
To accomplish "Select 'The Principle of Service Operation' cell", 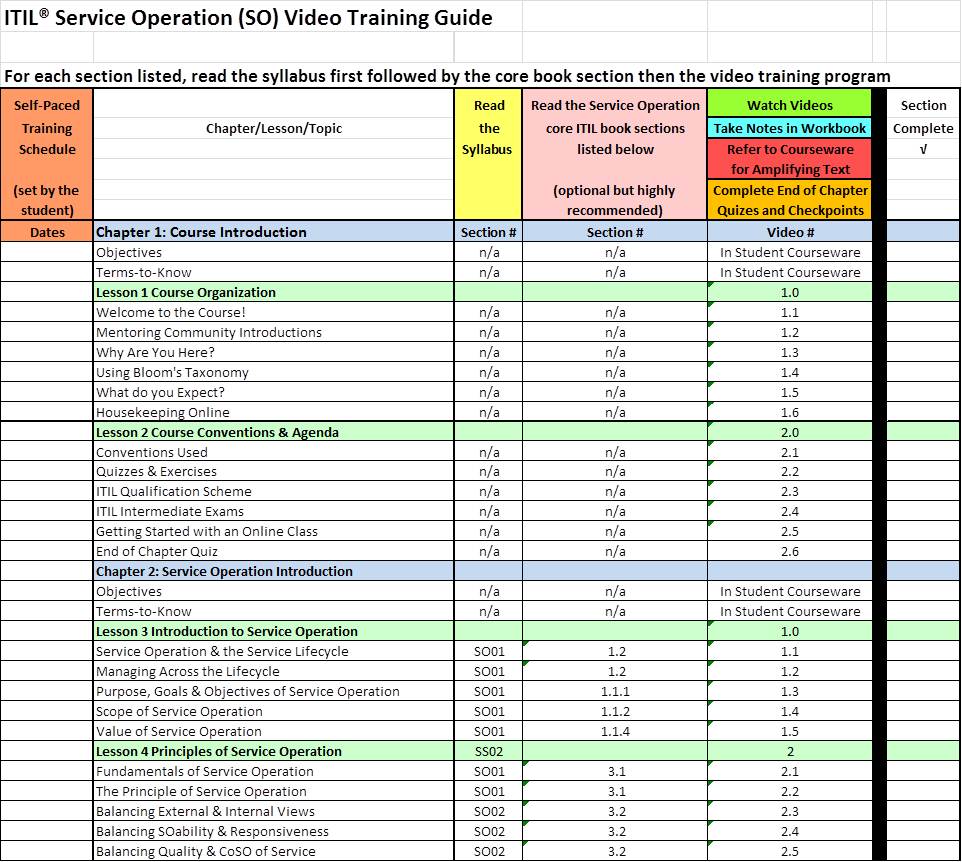I will pos(274,791).
